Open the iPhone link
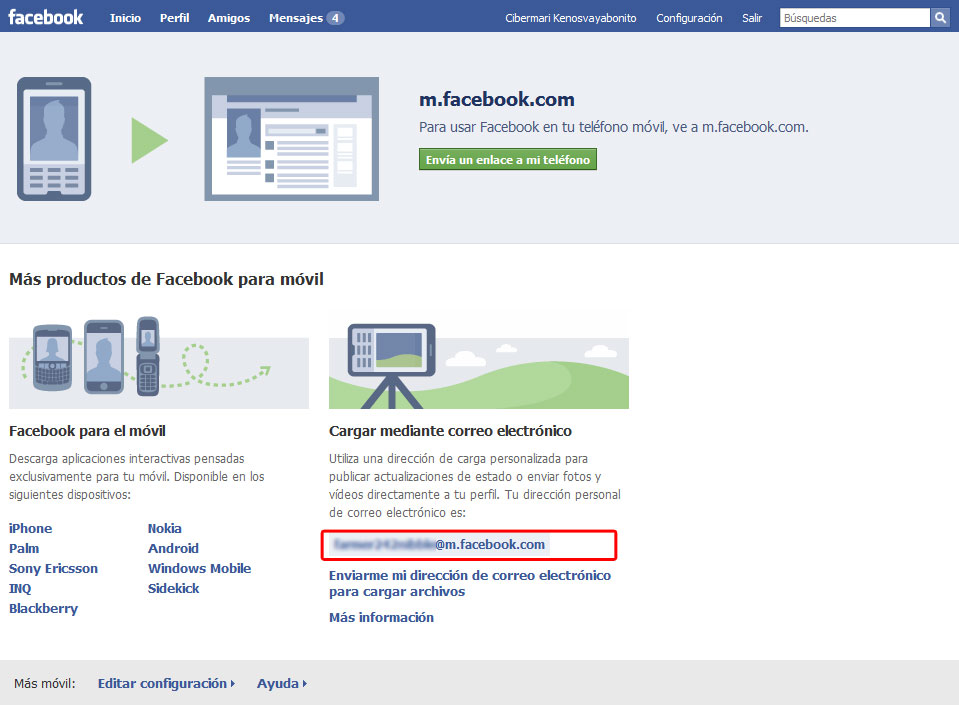Image resolution: width=959 pixels, height=705 pixels. (31, 528)
